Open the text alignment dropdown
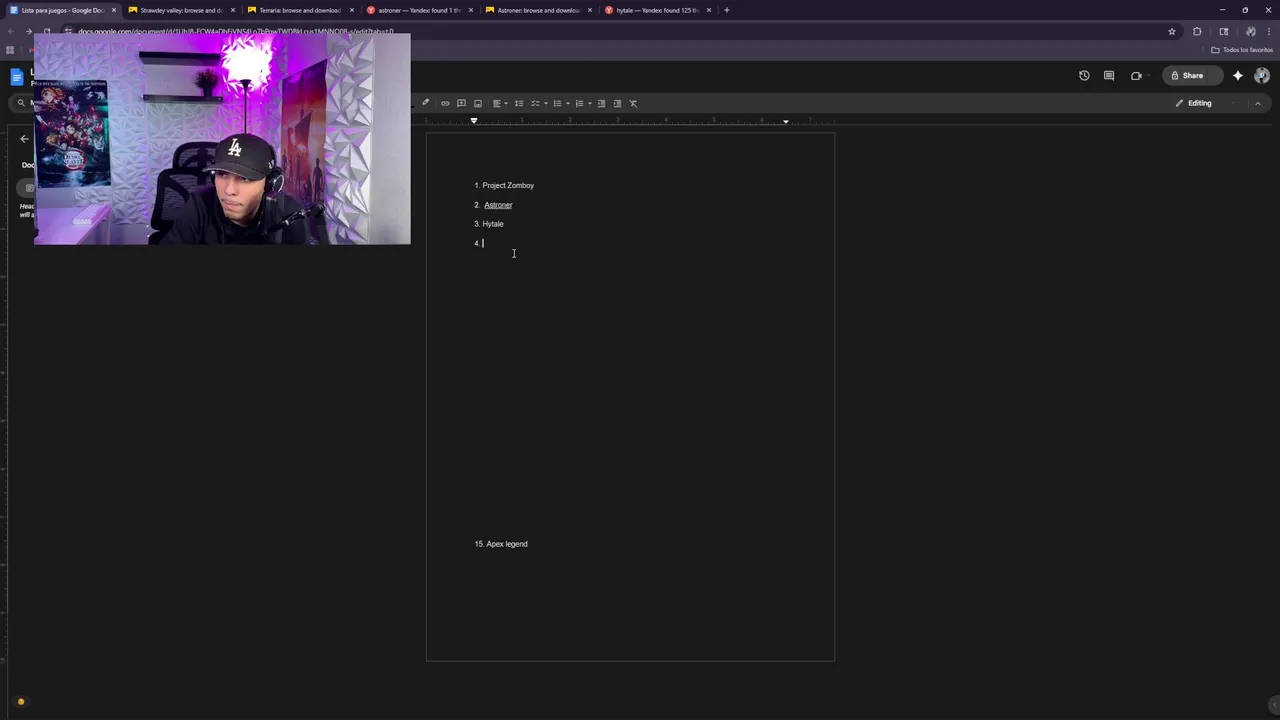 [499, 103]
